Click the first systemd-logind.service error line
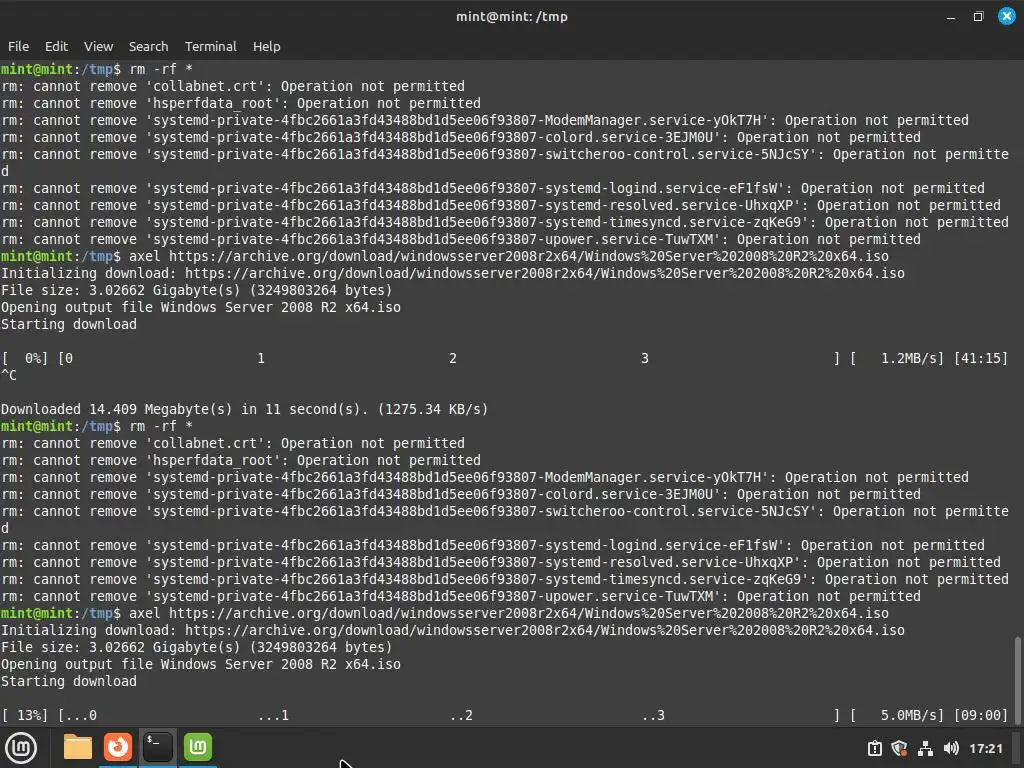The height and width of the screenshot is (768, 1024). click(x=492, y=188)
